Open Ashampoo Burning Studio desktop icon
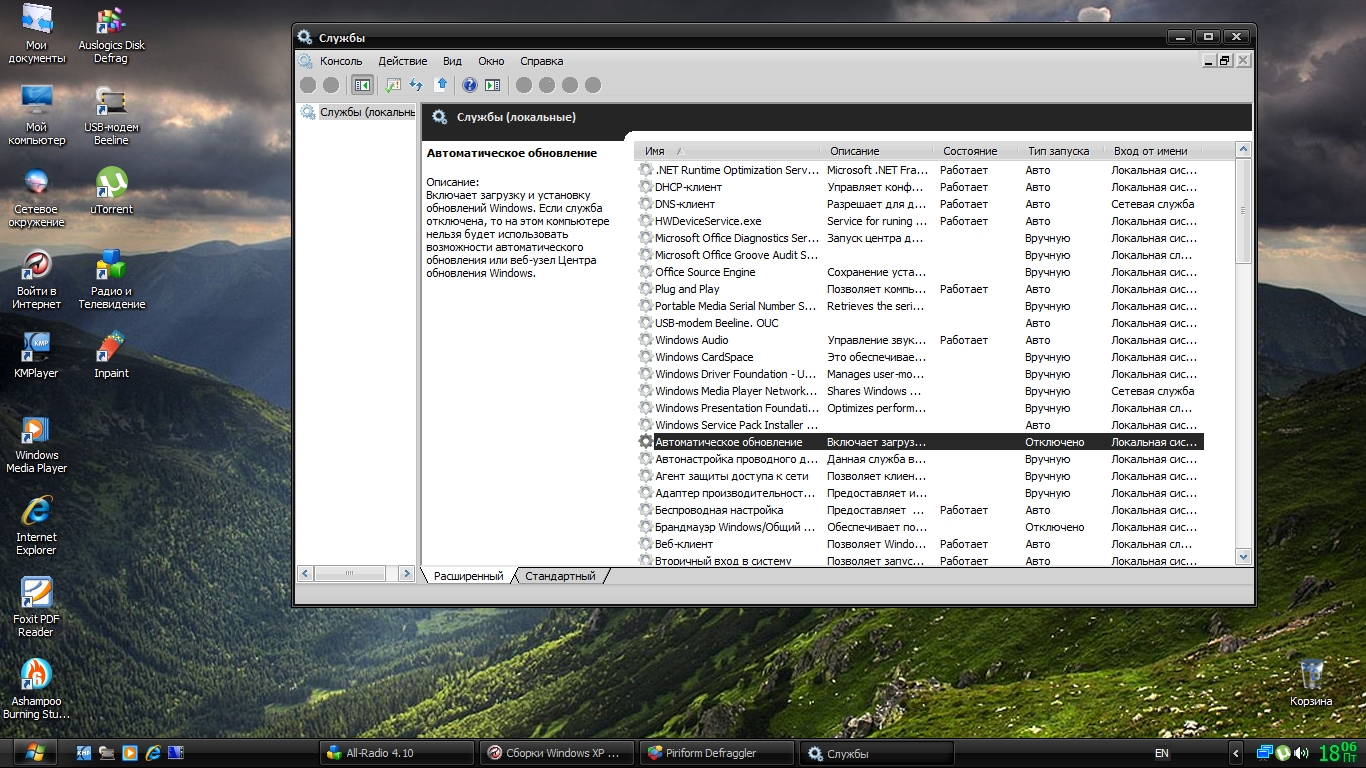The image size is (1366, 768). [x=37, y=690]
